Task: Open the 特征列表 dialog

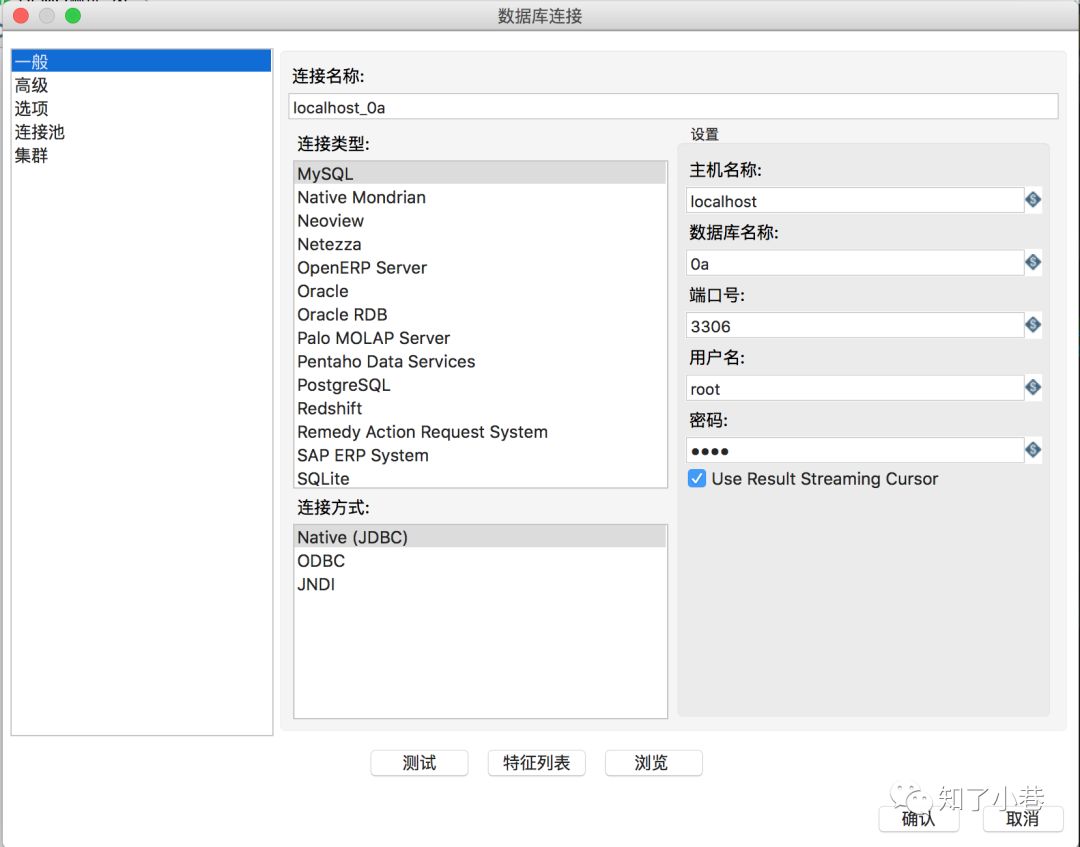Action: pyautogui.click(x=536, y=762)
